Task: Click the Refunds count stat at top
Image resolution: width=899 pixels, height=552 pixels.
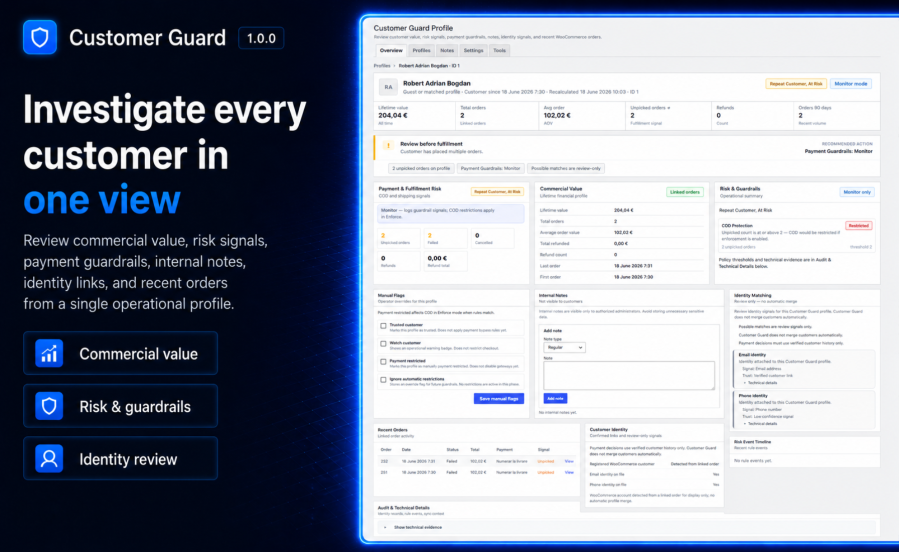Action: point(752,116)
